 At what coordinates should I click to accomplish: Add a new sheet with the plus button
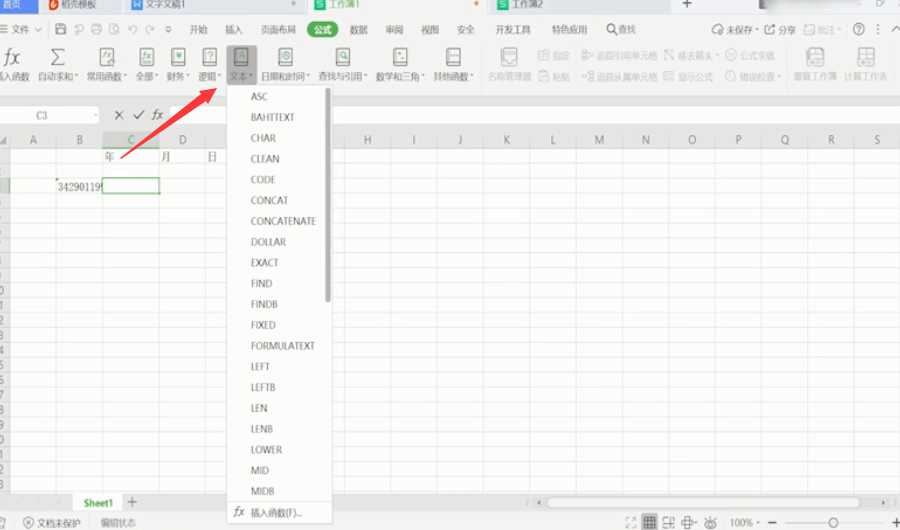pyautogui.click(x=132, y=502)
